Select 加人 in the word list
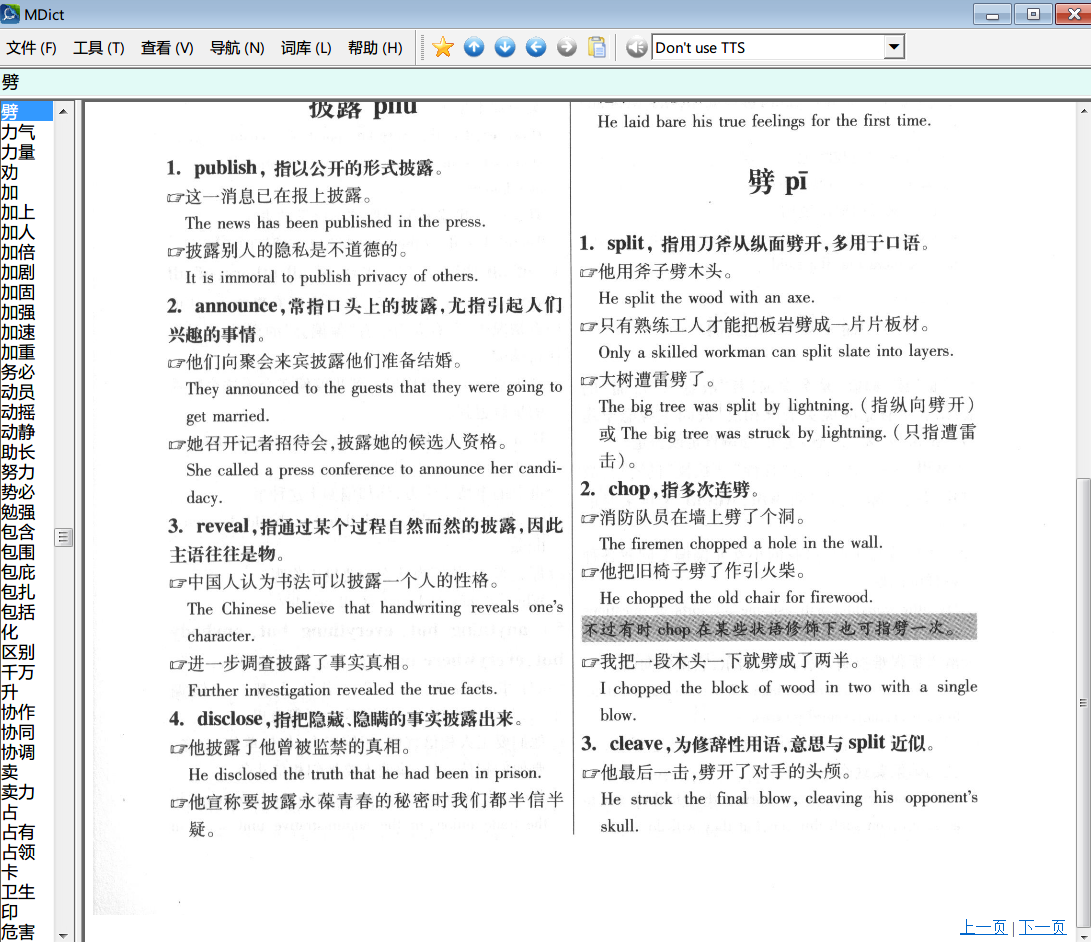The width and height of the screenshot is (1091, 942). (x=18, y=232)
